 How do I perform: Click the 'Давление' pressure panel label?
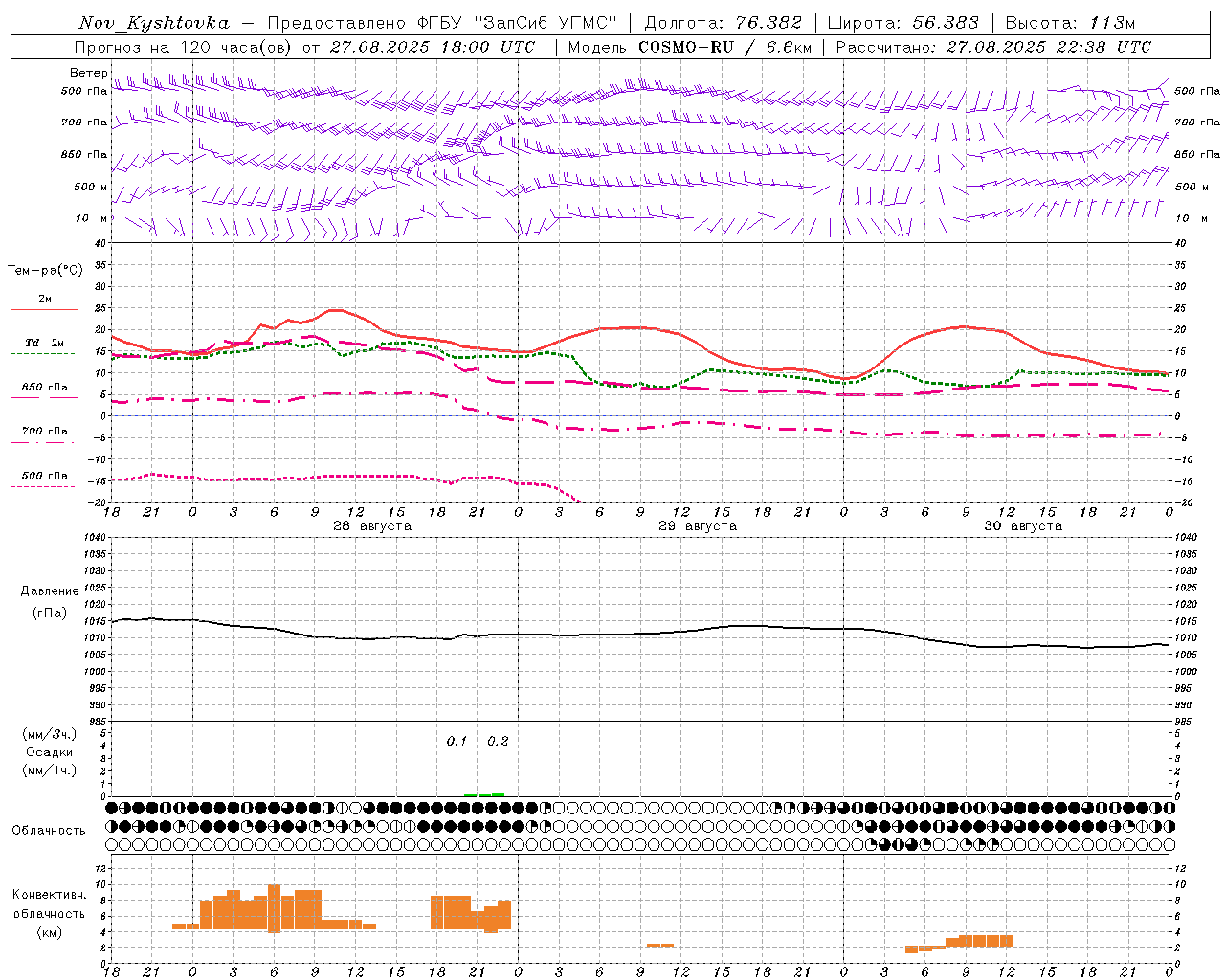tap(50, 591)
